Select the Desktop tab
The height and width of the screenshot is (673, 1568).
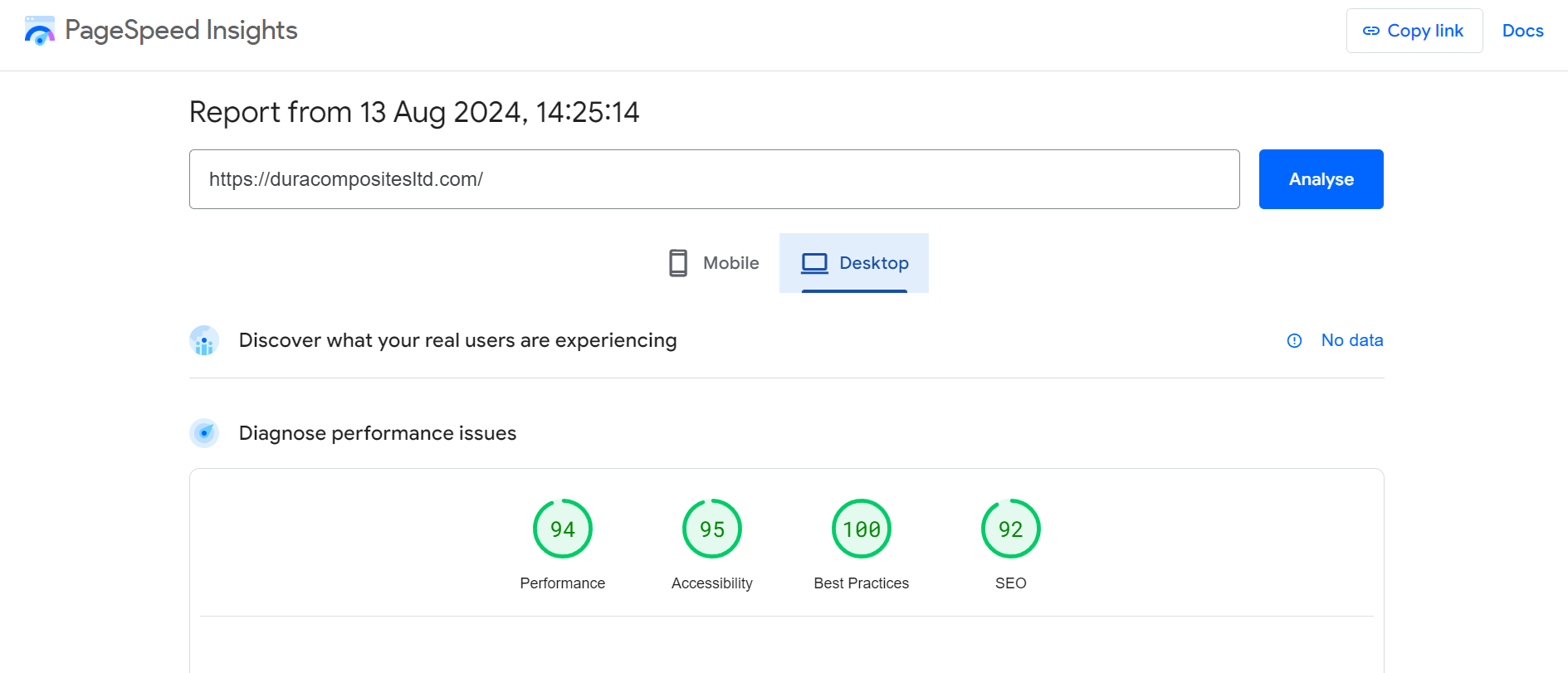coord(854,263)
